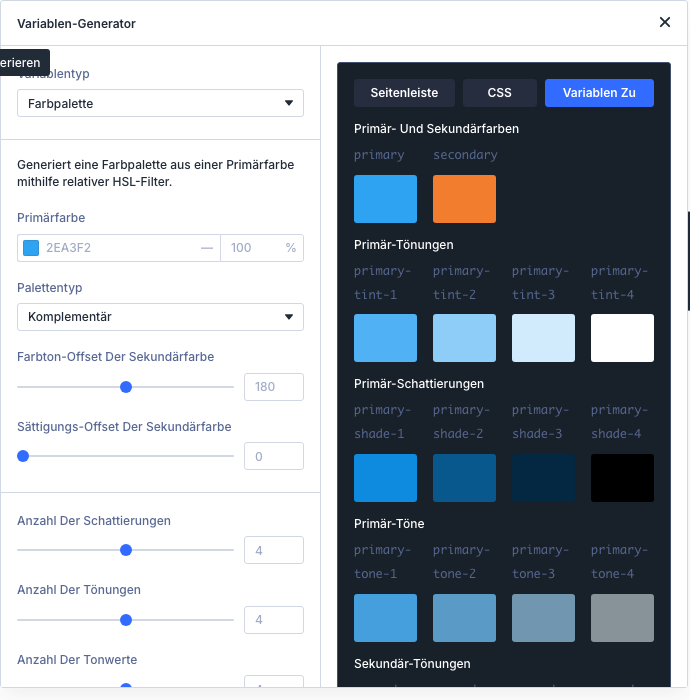Click the Primär- Und Sekundärfarben heading
690x700 pixels.
tap(436, 129)
